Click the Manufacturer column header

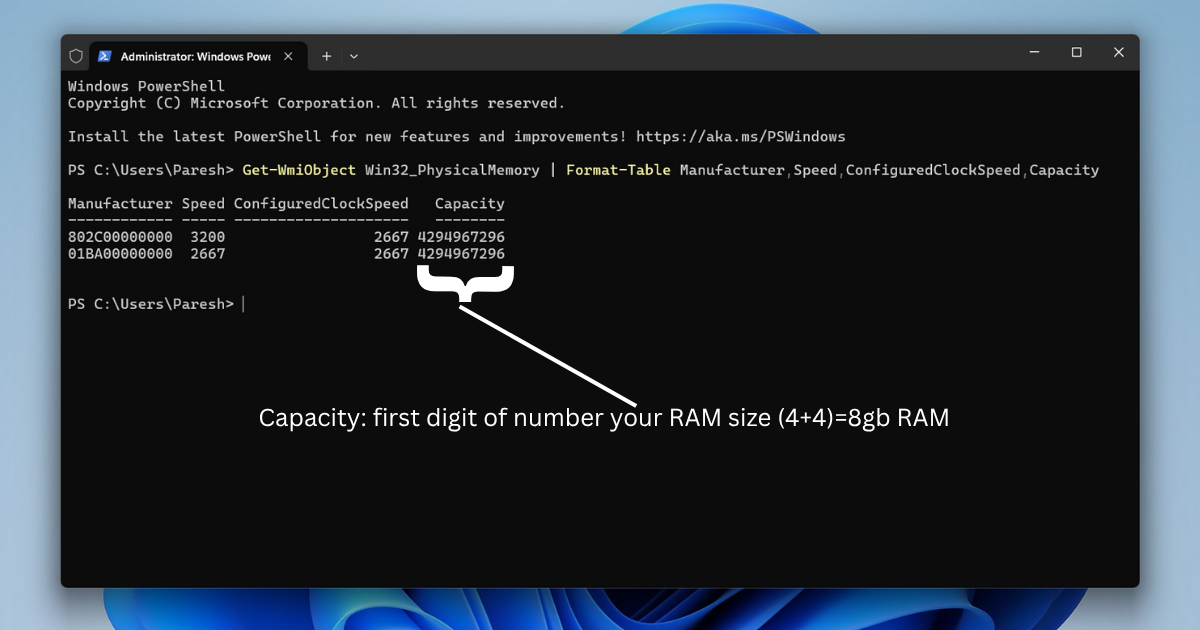(x=120, y=204)
